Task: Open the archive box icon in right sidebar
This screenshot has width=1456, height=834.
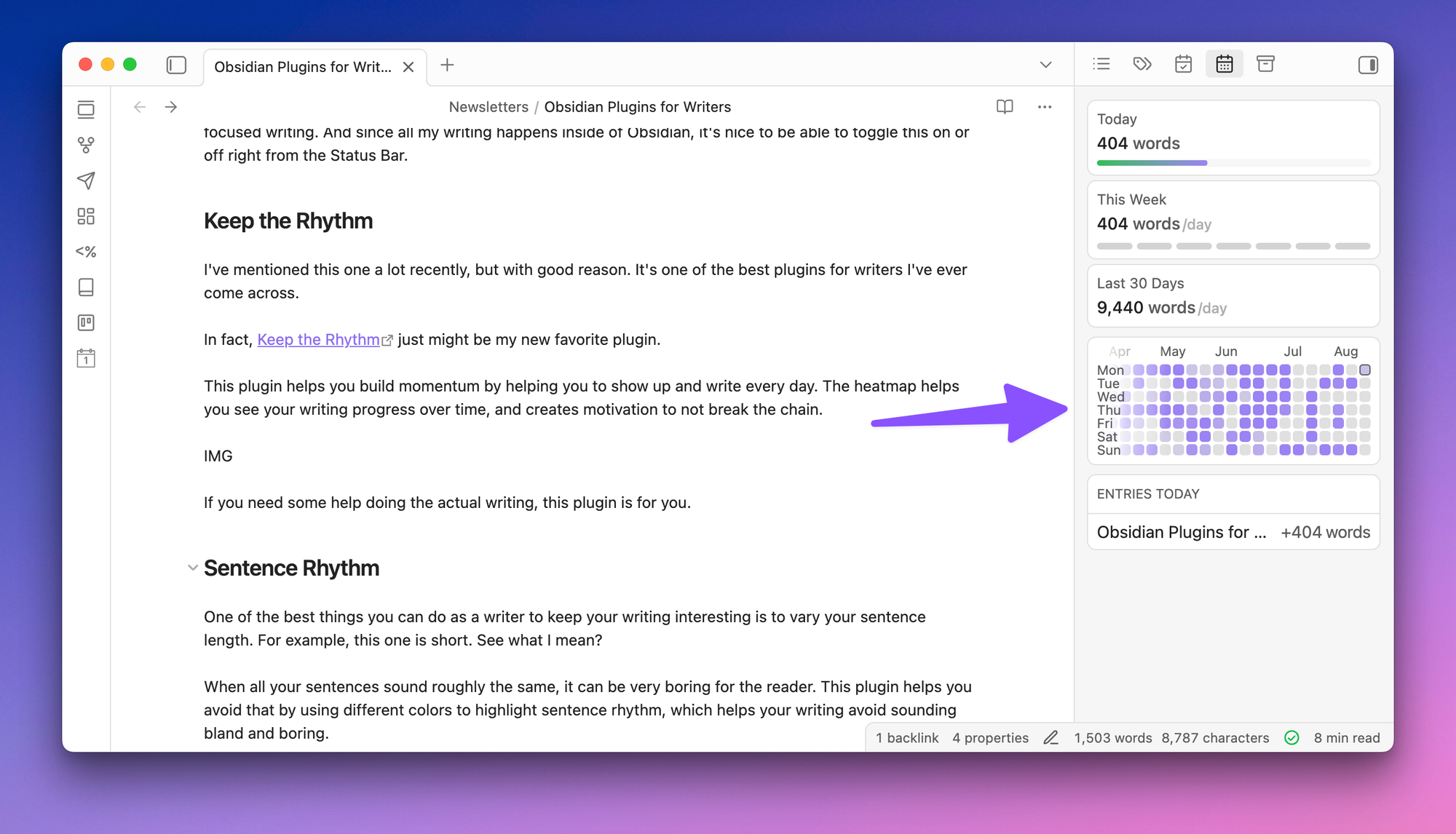Action: tap(1265, 64)
